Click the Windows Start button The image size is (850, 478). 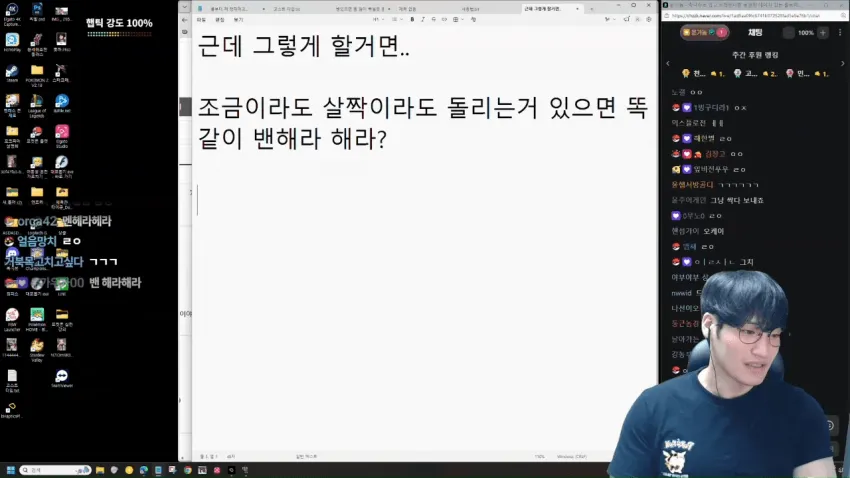pyautogui.click(x=10, y=470)
